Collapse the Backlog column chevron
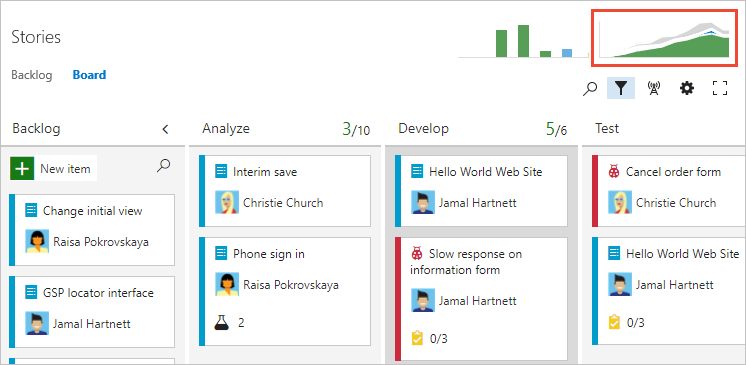Image resolution: width=746 pixels, height=365 pixels. [165, 129]
